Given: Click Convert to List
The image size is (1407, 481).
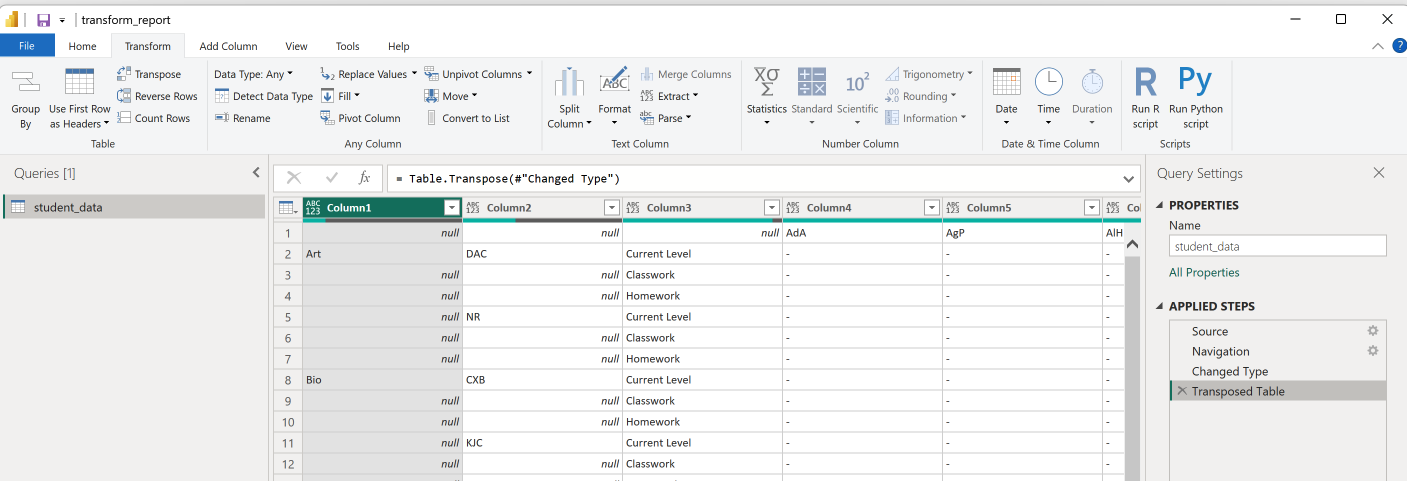Looking at the screenshot, I should click(x=467, y=118).
